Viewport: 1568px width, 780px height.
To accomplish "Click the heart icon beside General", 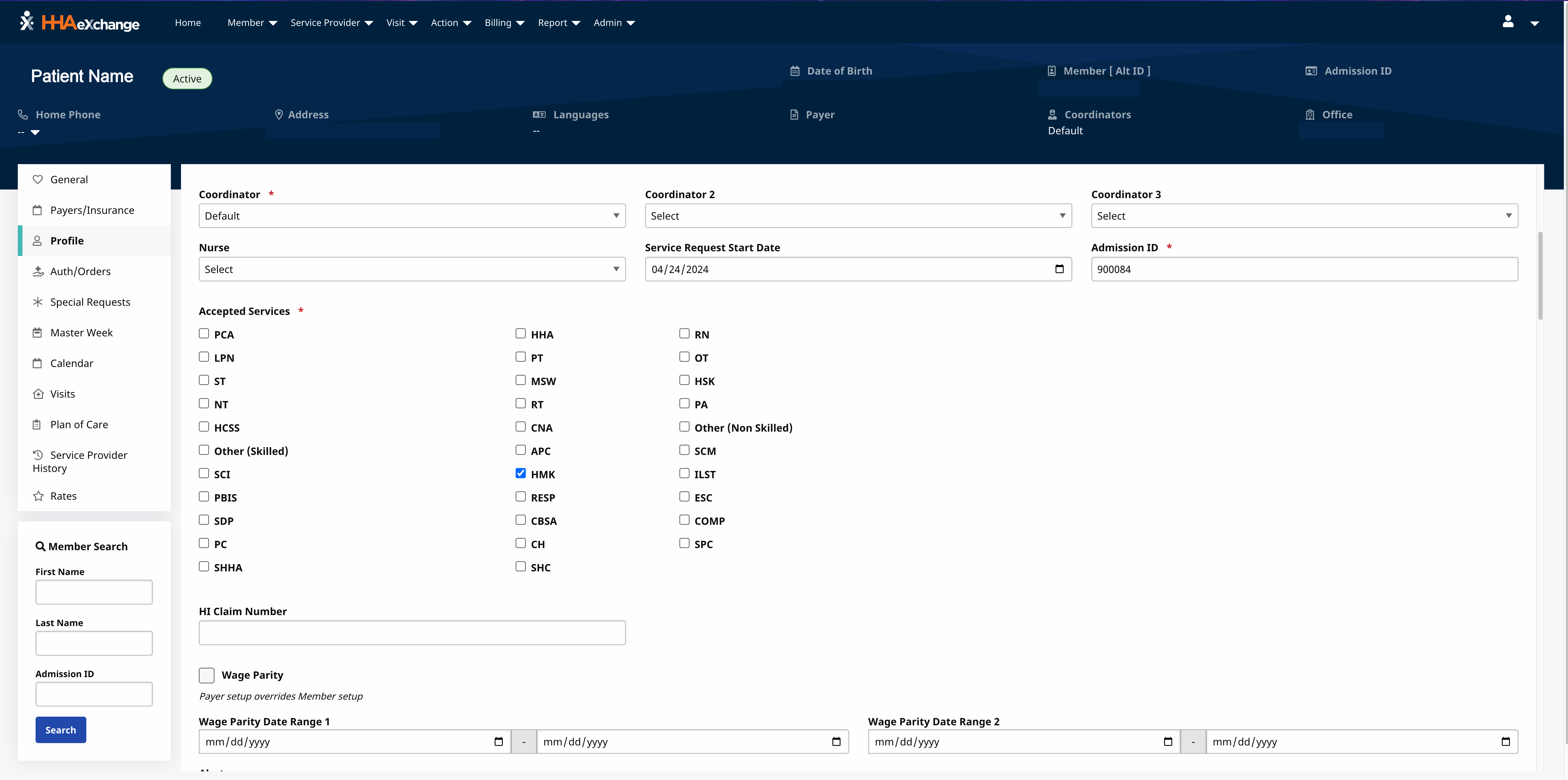I will pyautogui.click(x=38, y=180).
